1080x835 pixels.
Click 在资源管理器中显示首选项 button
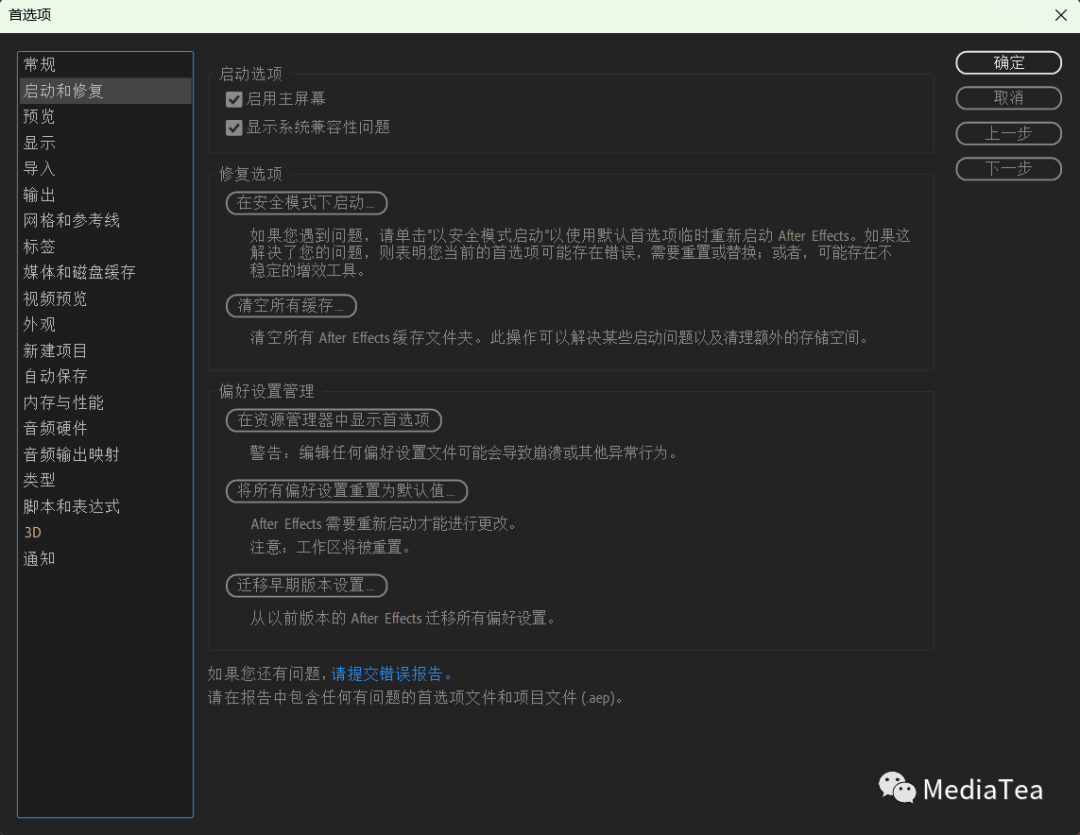click(334, 420)
